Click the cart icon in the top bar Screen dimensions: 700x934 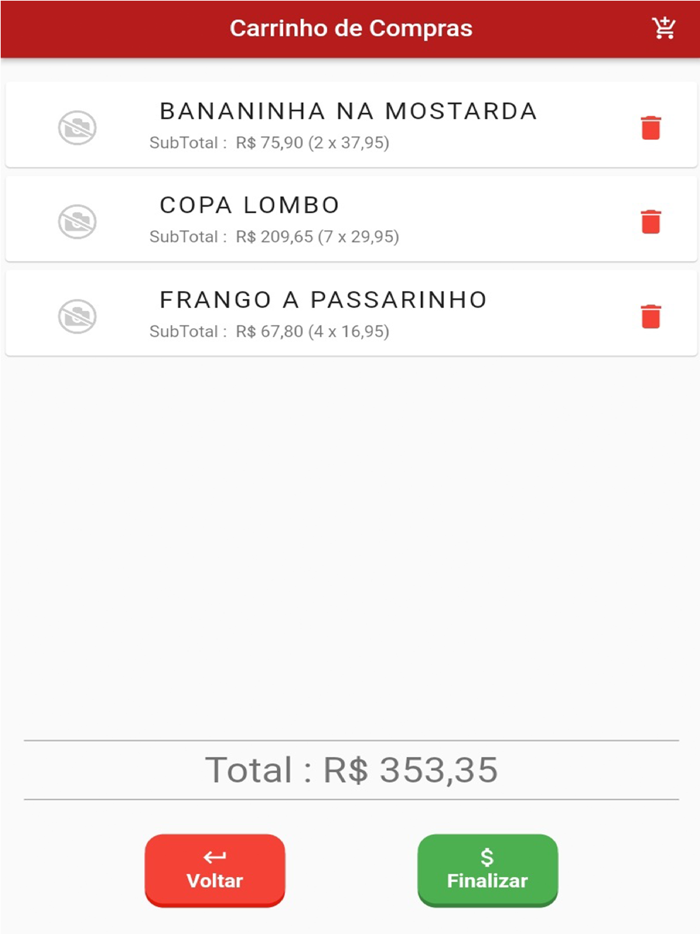[x=663, y=29]
